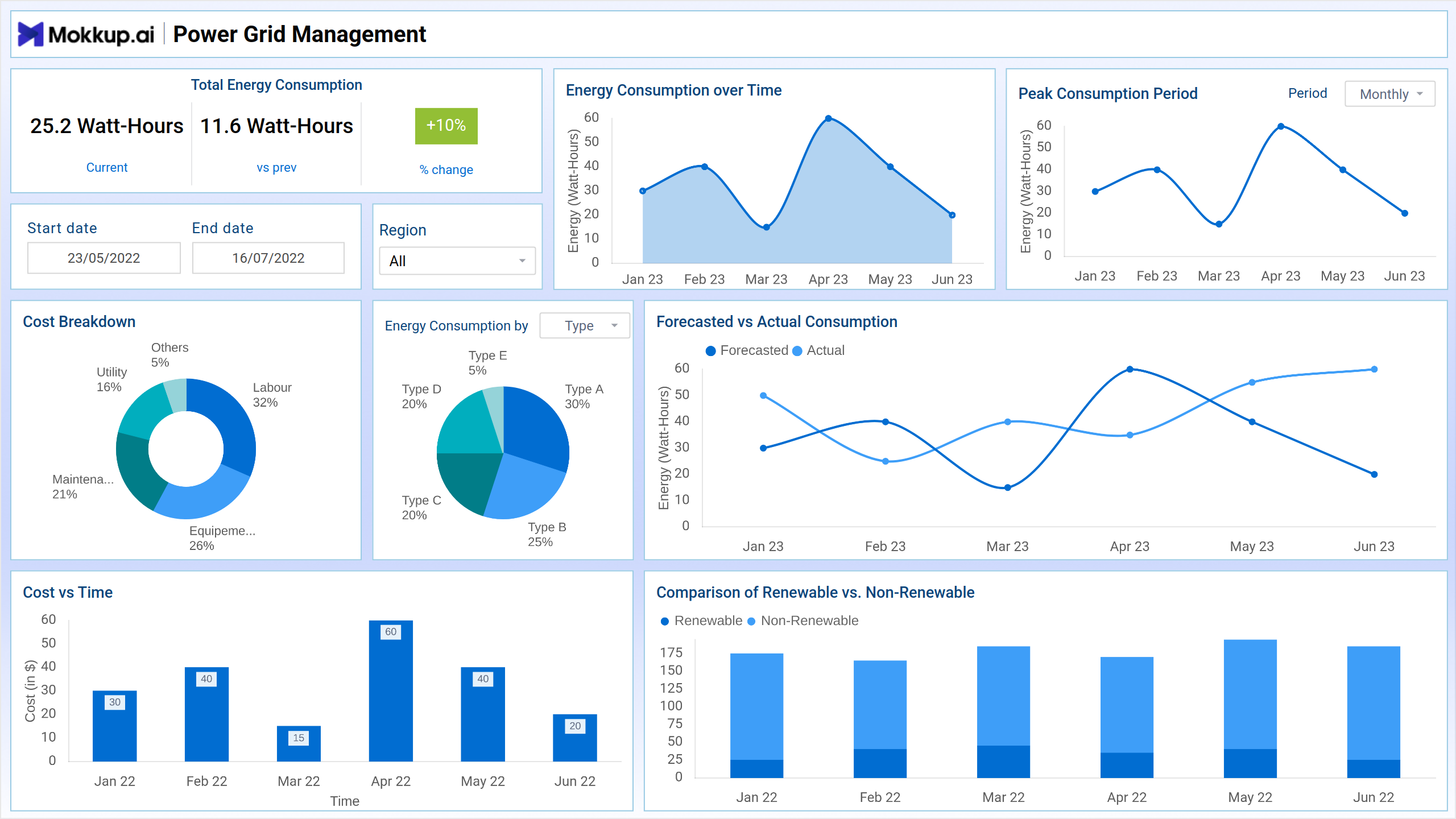Click the May 22 Non-Renewable stacked bar segment

pos(1251,694)
